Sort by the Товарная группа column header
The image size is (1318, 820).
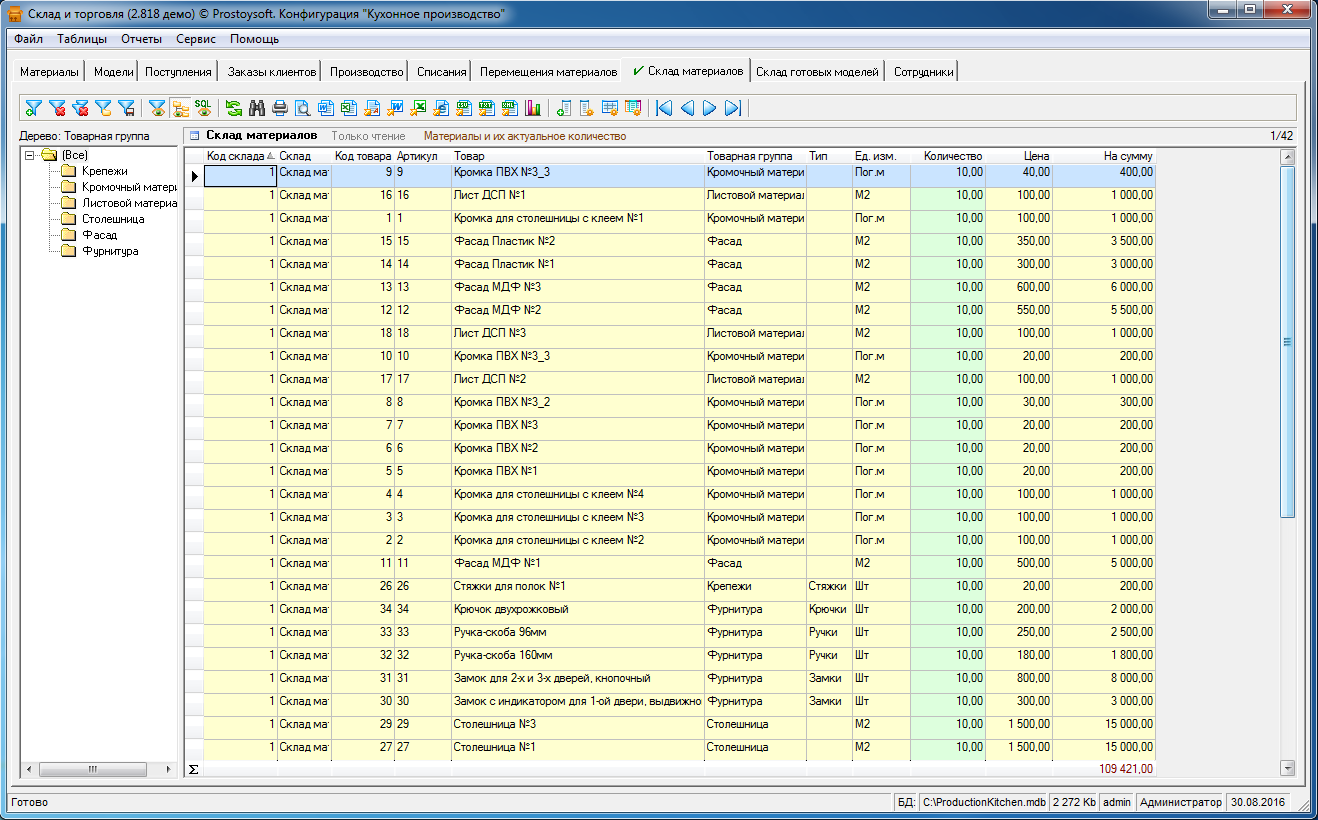pyautogui.click(x=749, y=156)
